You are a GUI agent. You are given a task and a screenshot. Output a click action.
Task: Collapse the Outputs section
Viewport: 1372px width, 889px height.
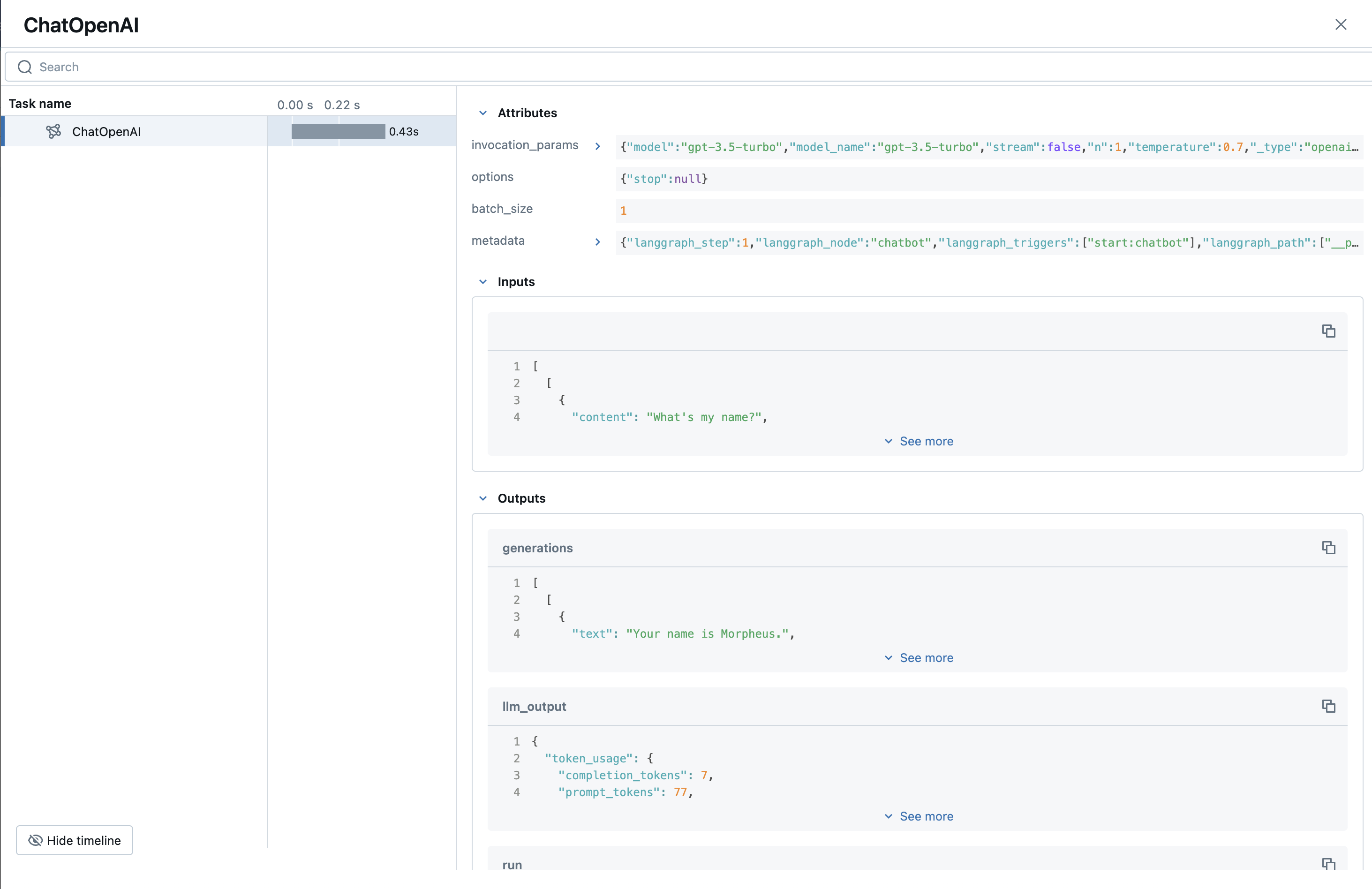(x=483, y=498)
